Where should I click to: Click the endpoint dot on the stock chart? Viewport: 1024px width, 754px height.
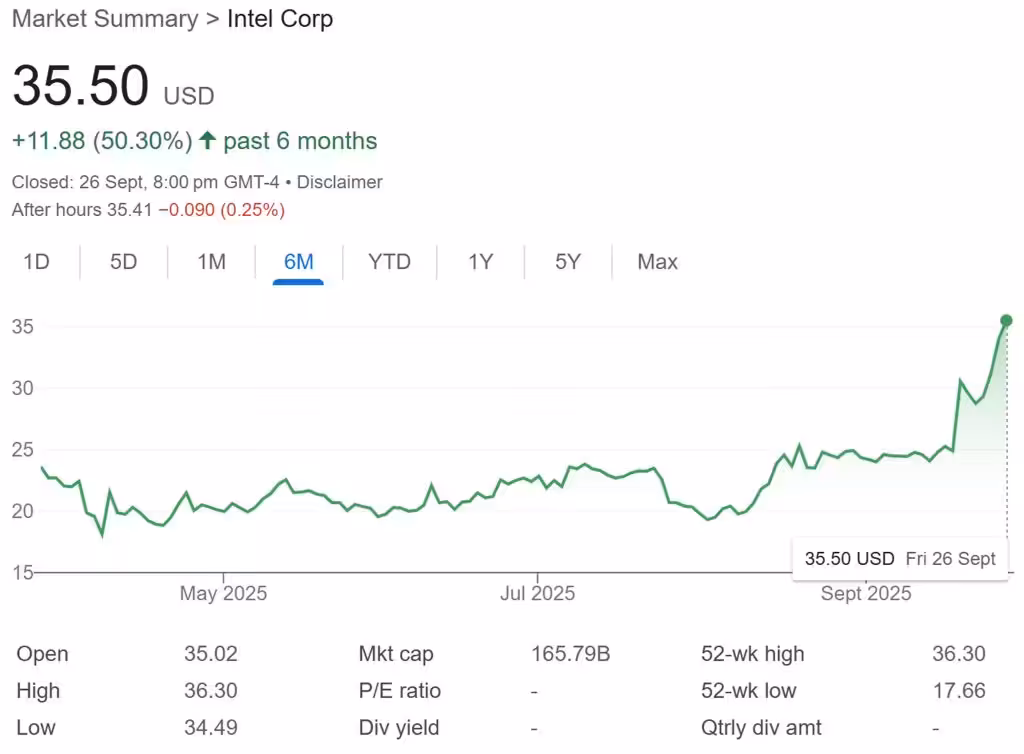click(x=1006, y=321)
